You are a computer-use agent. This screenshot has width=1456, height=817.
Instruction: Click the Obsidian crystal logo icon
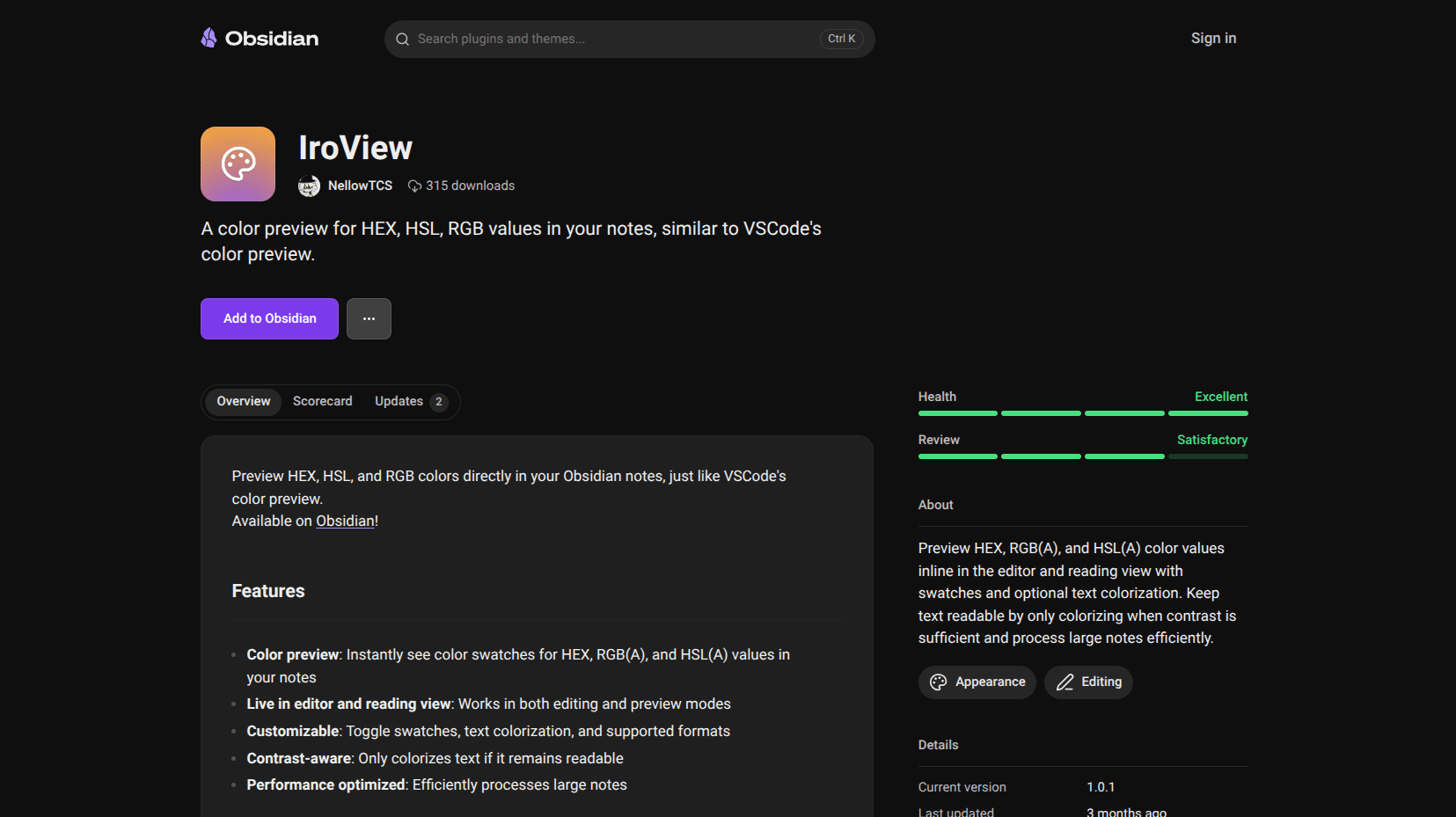click(x=209, y=38)
